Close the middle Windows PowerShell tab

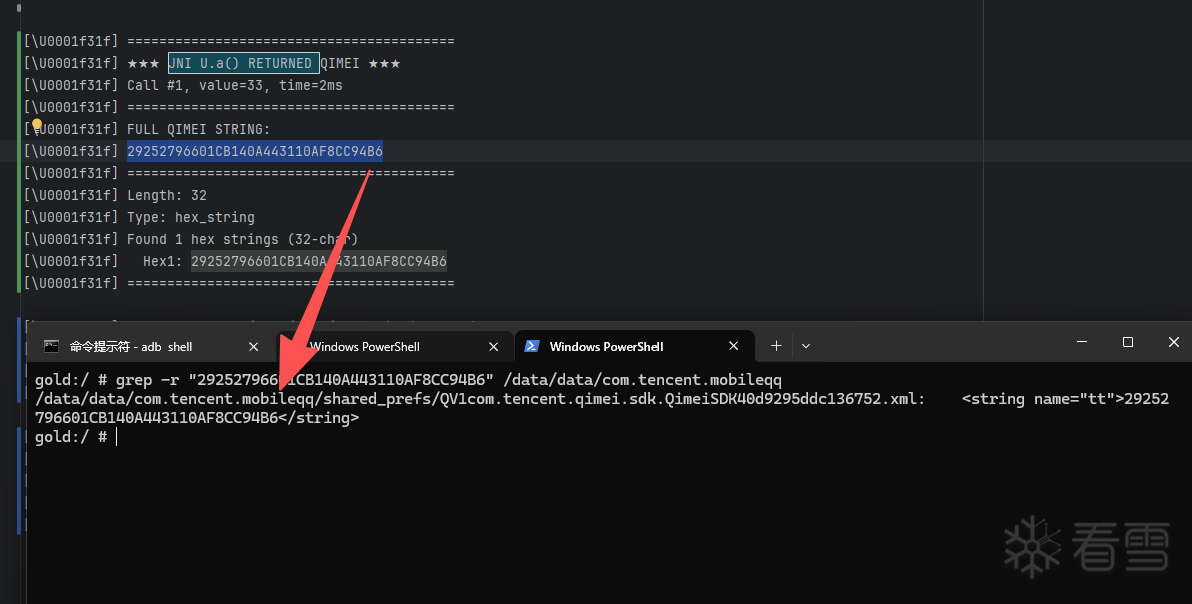tap(493, 346)
